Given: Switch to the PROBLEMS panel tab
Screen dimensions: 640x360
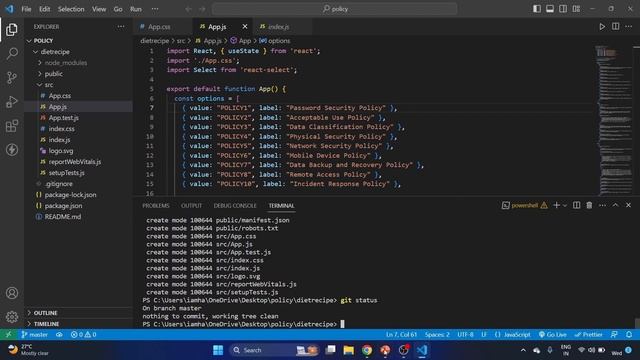Looking at the screenshot, I should (x=156, y=205).
